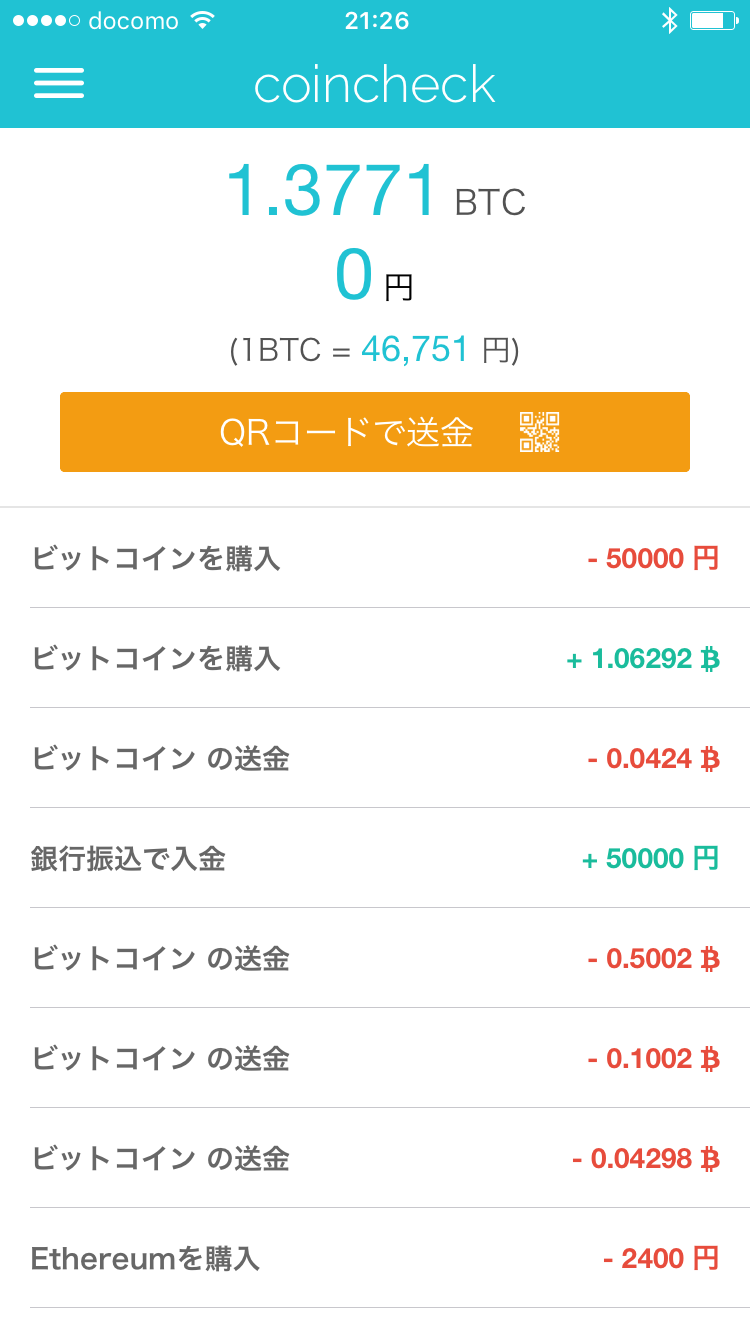Image resolution: width=750 pixels, height=1334 pixels.
Task: View the -0.0424 BTC transfer entry
Action: [375, 758]
